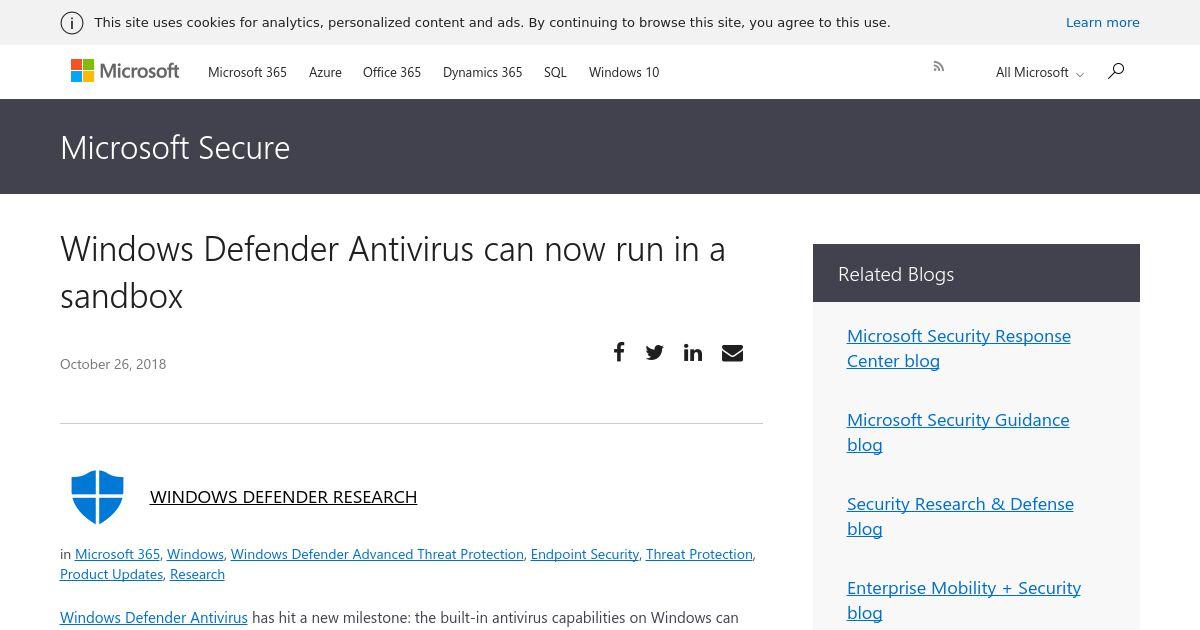Open the Windows Defender Research author link
Image resolution: width=1200 pixels, height=630 pixels.
pyautogui.click(x=283, y=497)
